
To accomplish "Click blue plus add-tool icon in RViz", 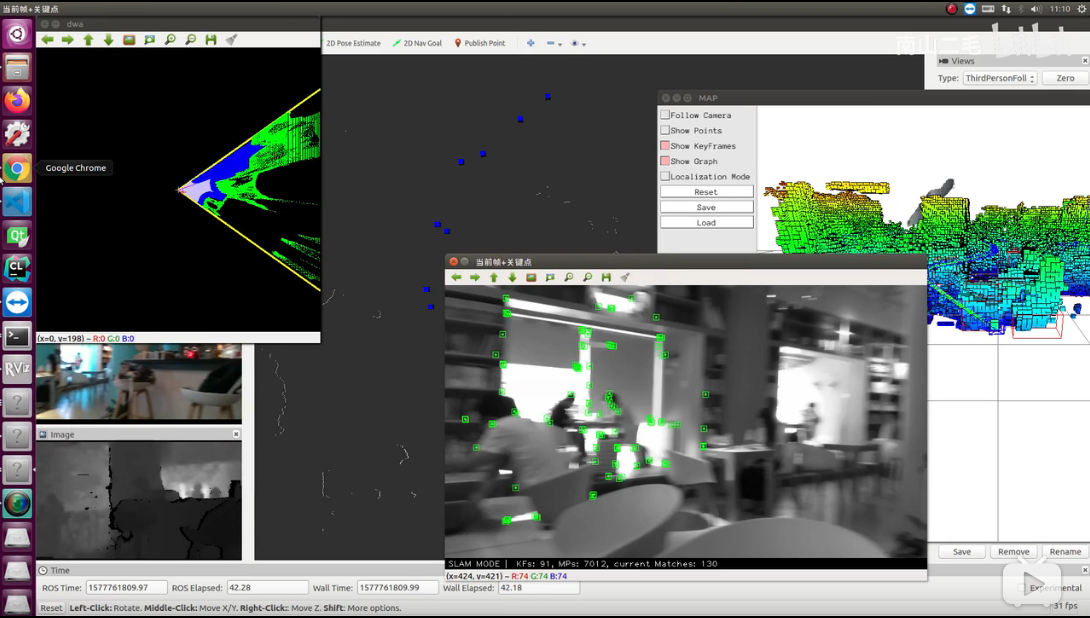I will [530, 43].
